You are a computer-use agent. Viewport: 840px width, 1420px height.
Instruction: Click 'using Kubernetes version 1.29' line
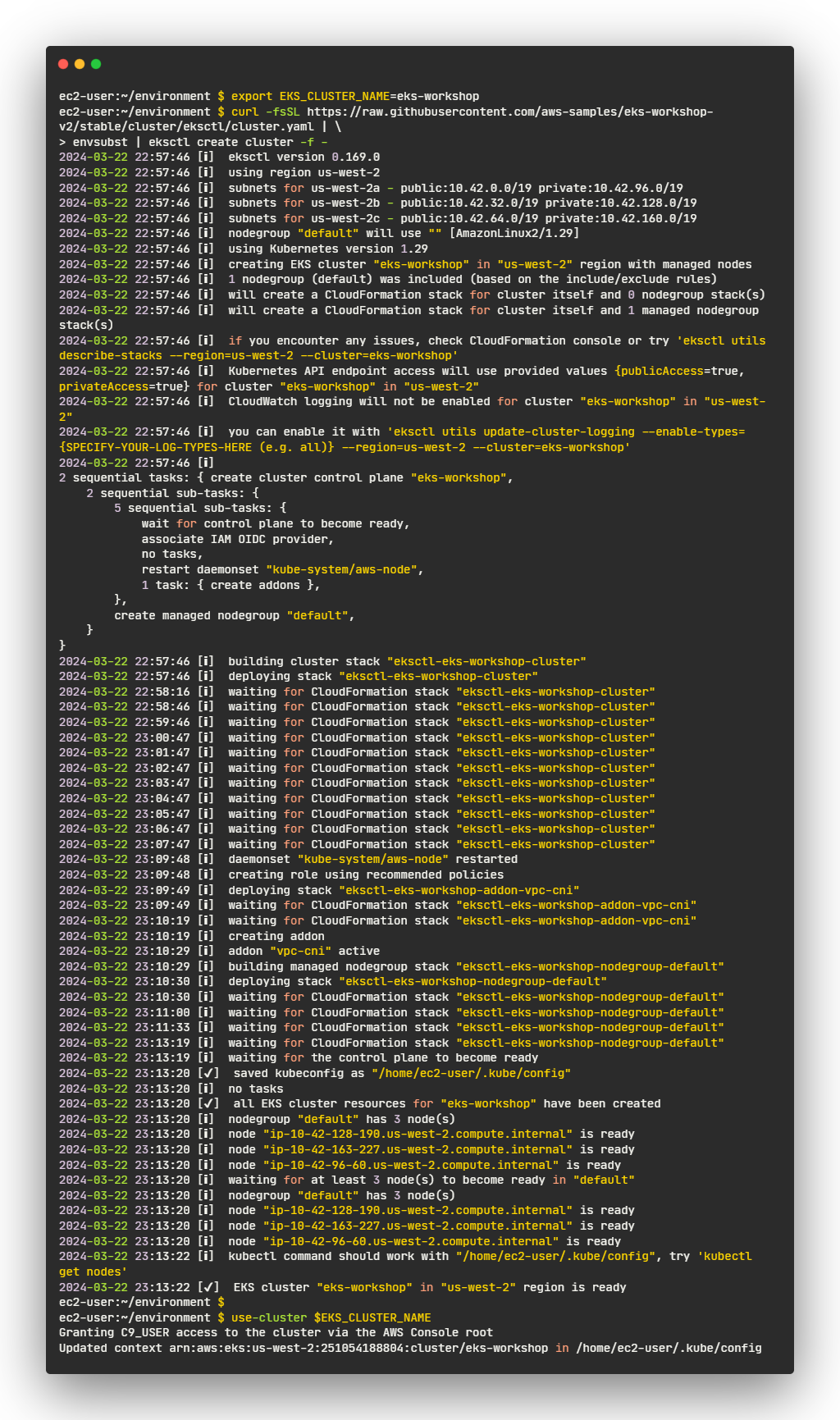tap(328, 249)
